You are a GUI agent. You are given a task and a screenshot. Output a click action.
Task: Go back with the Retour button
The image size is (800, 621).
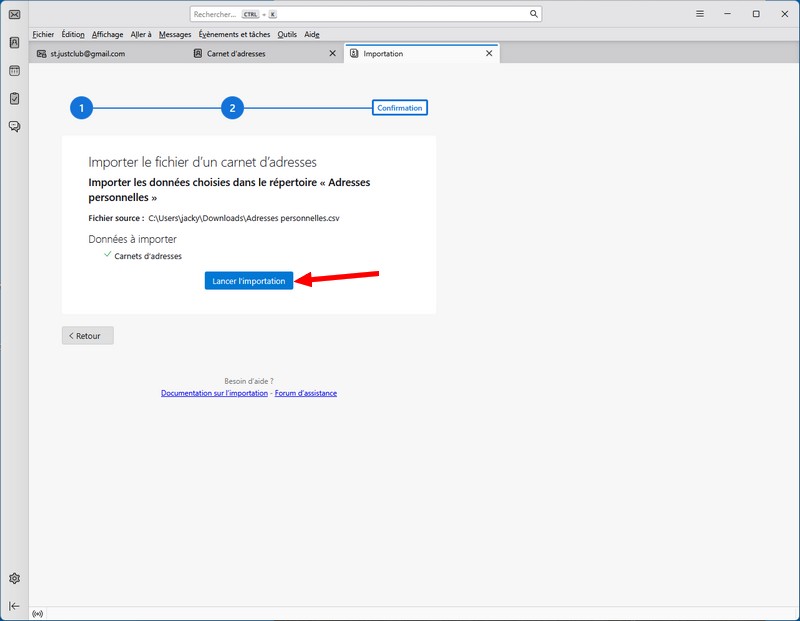88,336
